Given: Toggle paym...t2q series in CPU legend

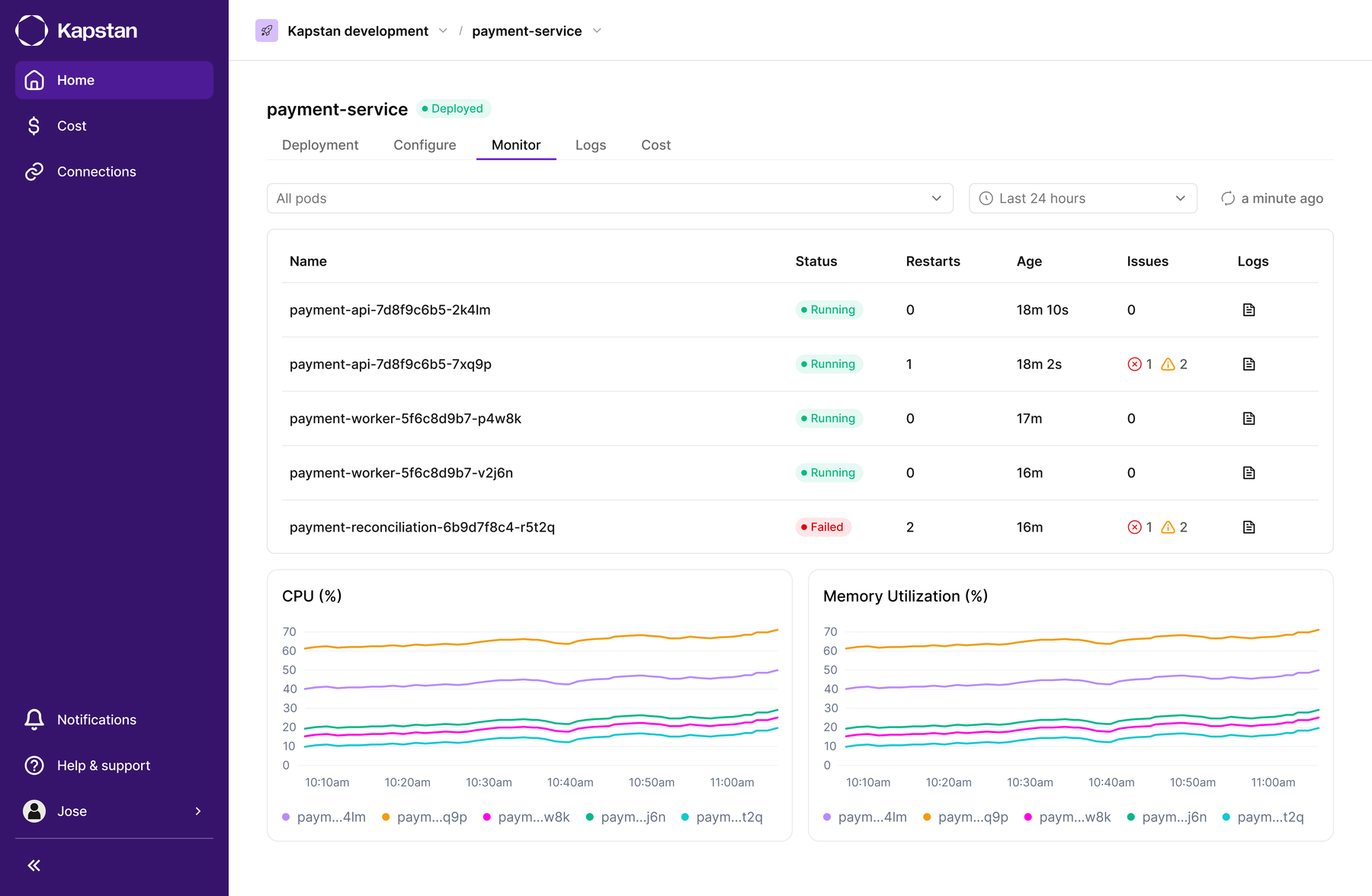Looking at the screenshot, I should pyautogui.click(x=722, y=817).
